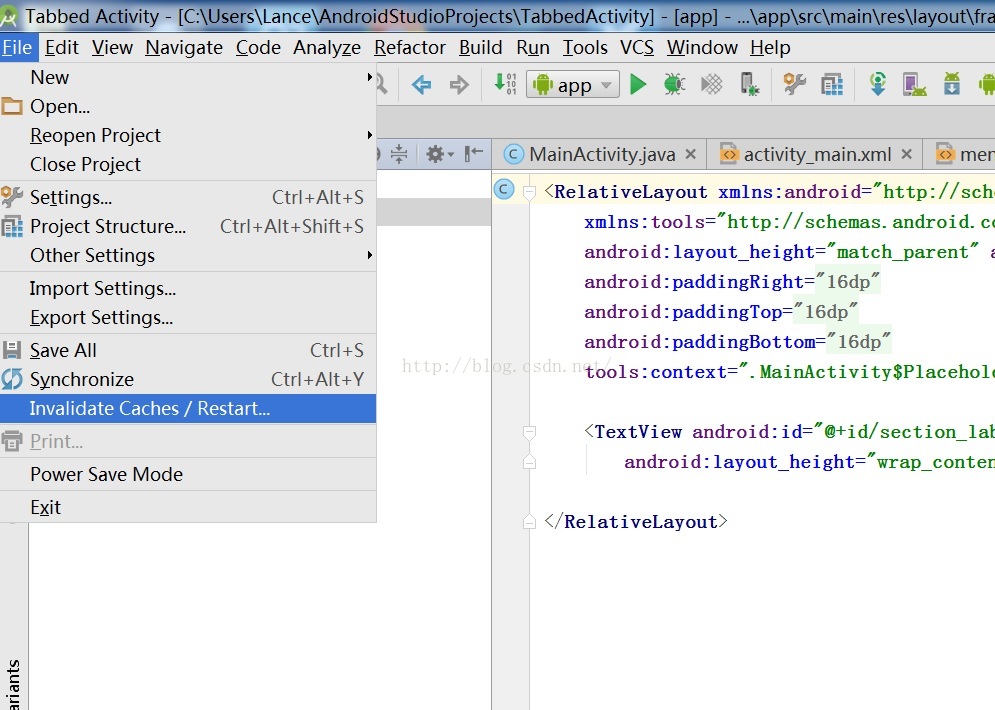
Task: Open the Build menu
Action: coord(480,48)
